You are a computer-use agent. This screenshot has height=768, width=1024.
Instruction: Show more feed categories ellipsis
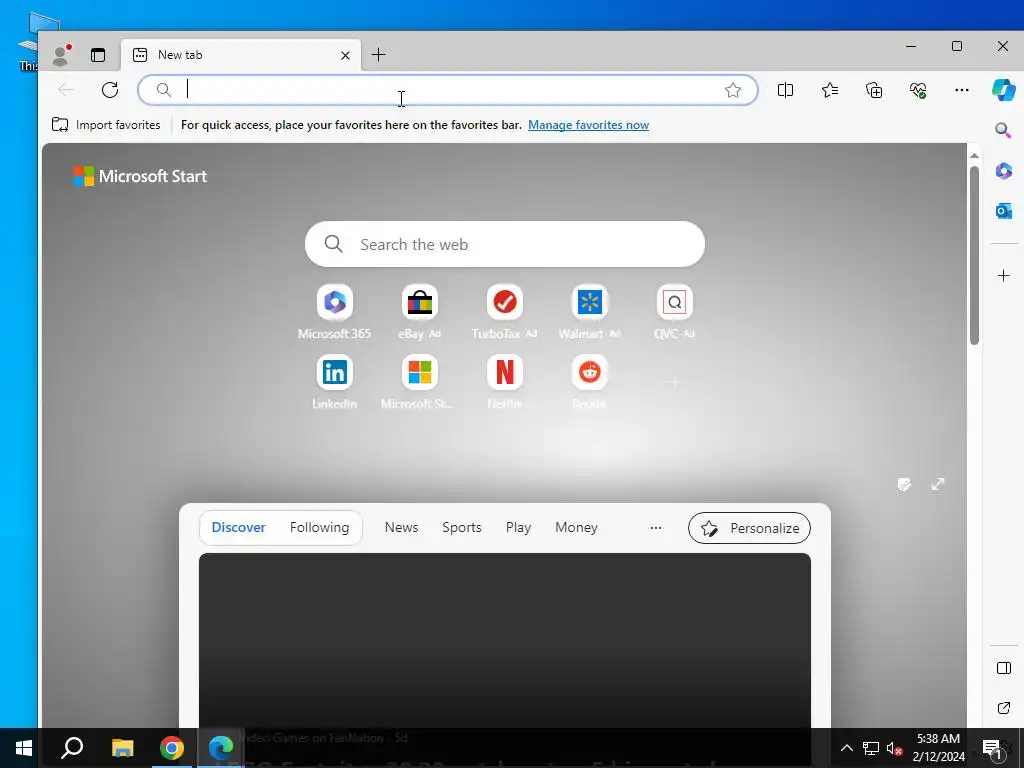pos(656,528)
